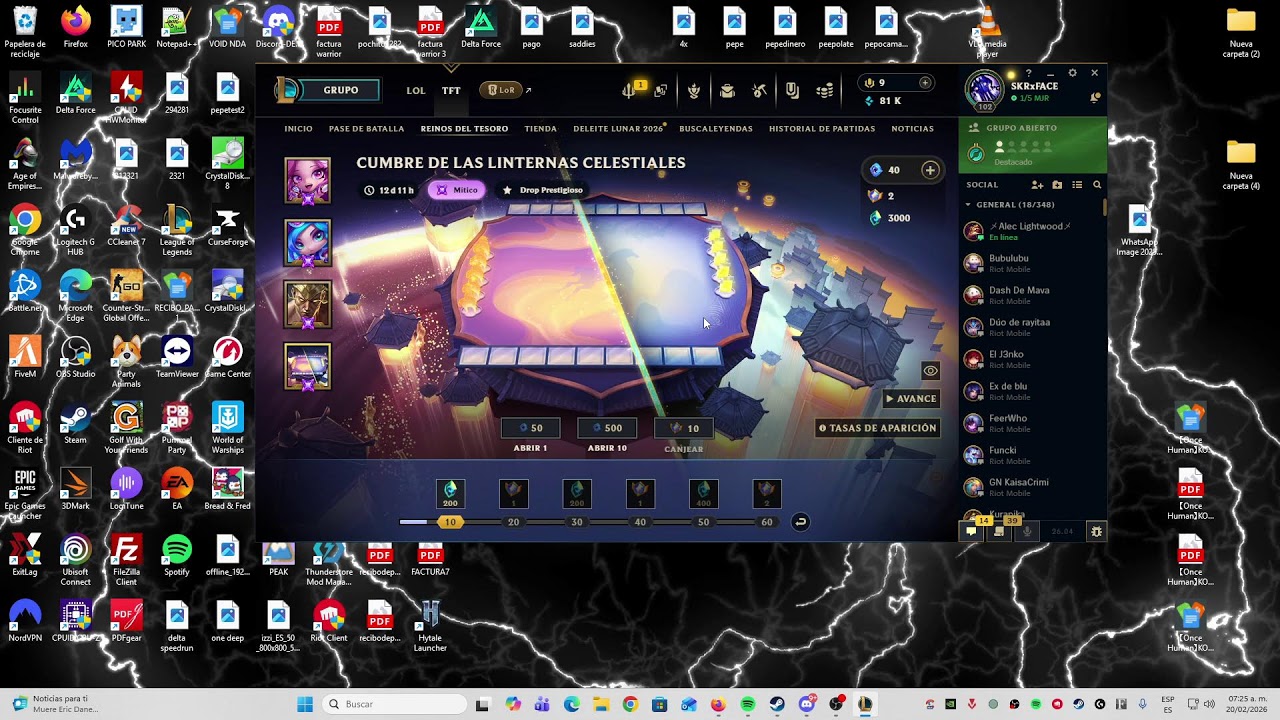The image size is (1280, 720).
Task: Click the Canjear 10 button
Action: [x=684, y=428]
